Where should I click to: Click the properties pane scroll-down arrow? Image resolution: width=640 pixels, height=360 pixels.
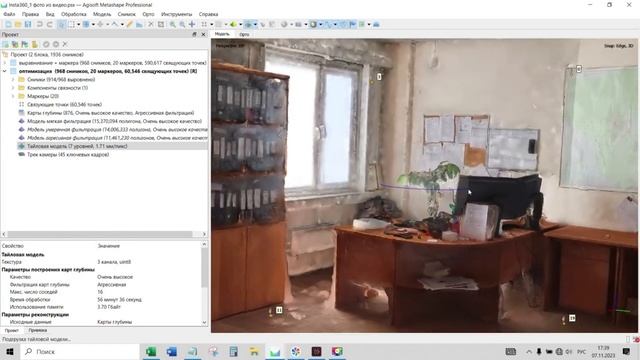(204, 322)
